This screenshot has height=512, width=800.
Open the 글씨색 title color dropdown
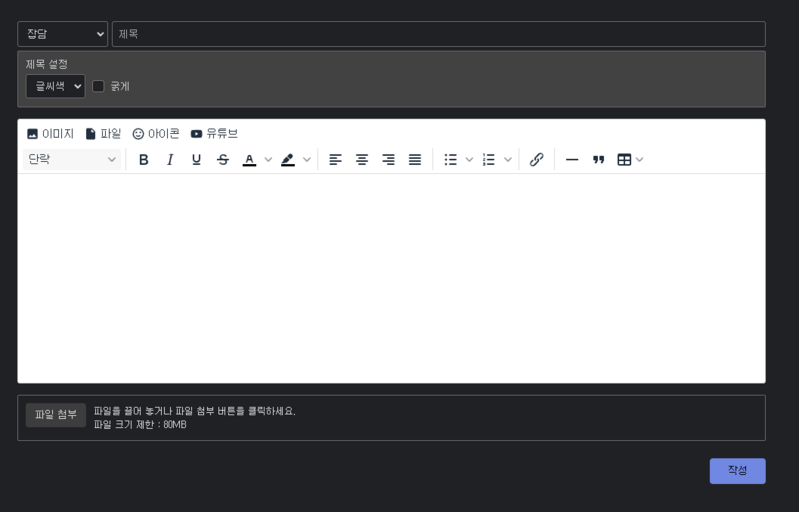pyautogui.click(x=56, y=86)
